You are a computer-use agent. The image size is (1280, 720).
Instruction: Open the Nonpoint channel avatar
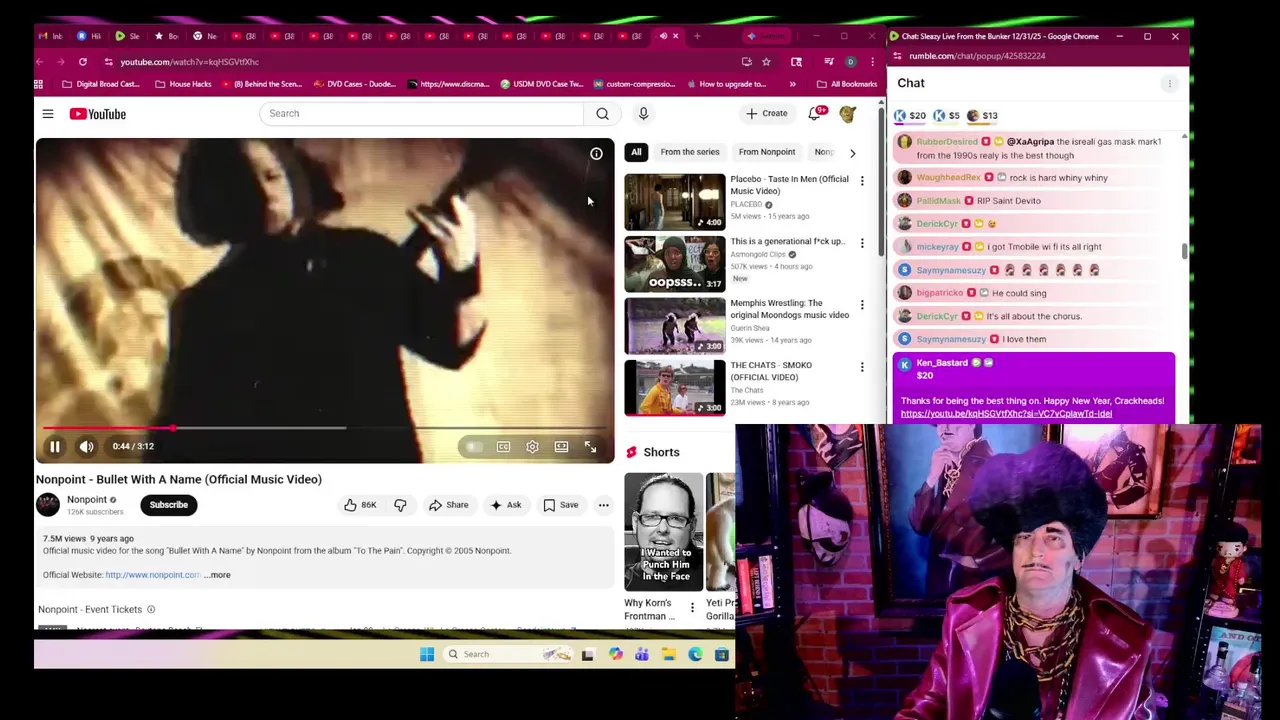click(x=48, y=505)
